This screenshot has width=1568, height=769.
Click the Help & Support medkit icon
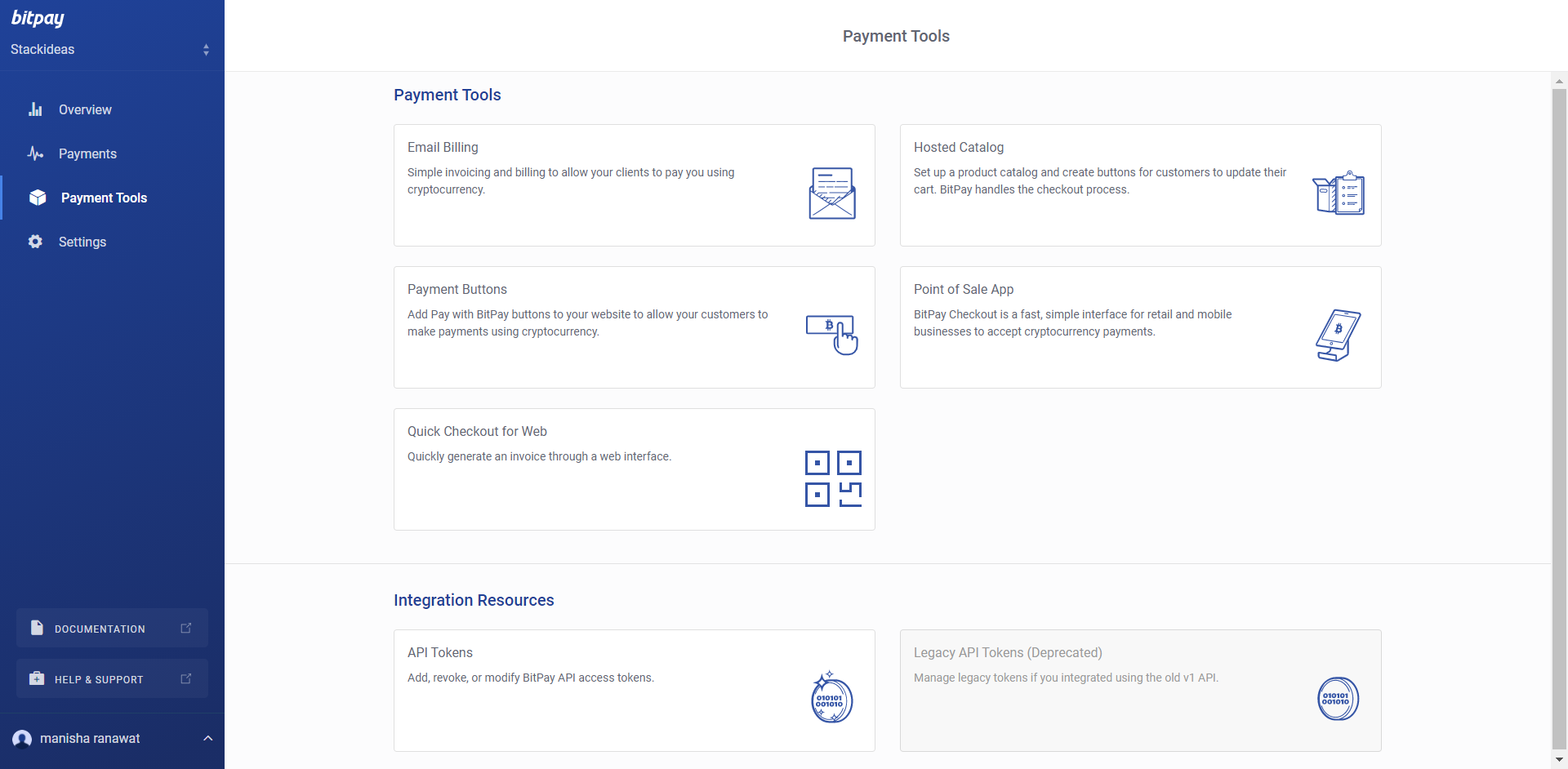tap(37, 678)
